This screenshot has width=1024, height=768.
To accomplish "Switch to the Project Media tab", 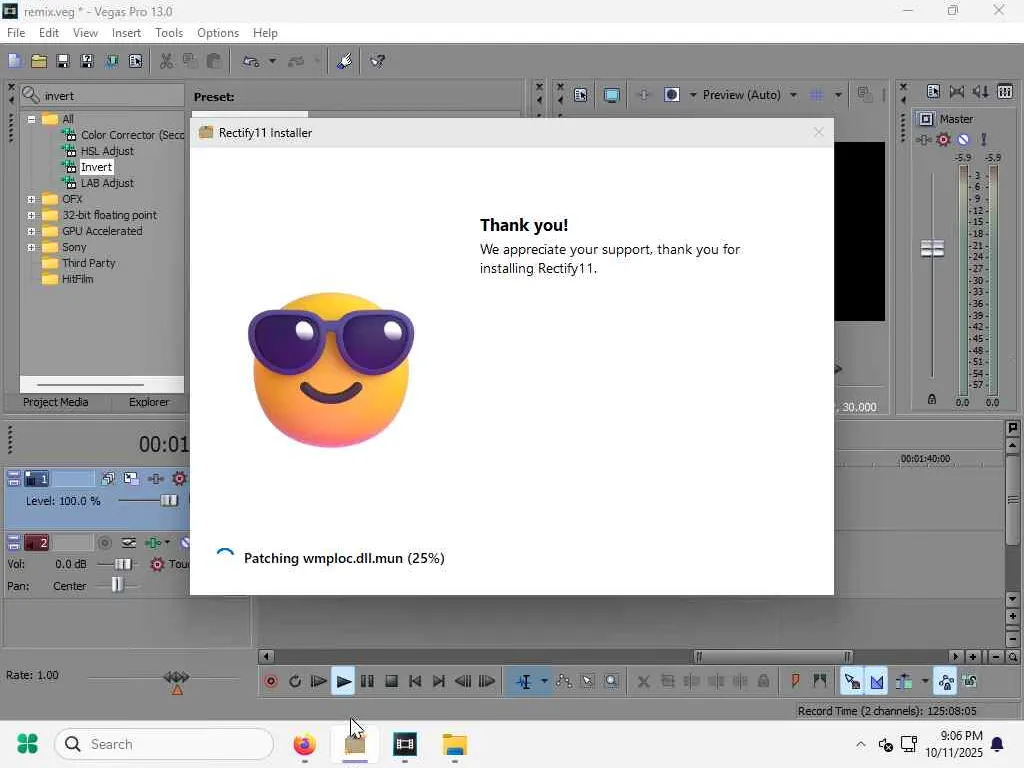I will [x=56, y=402].
